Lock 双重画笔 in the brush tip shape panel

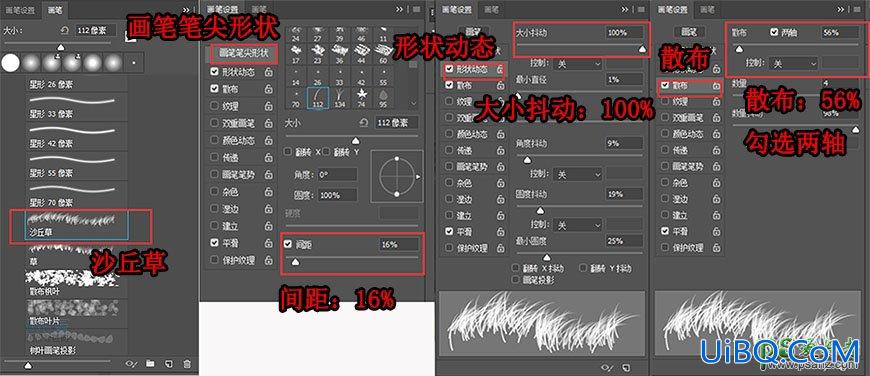(x=269, y=123)
